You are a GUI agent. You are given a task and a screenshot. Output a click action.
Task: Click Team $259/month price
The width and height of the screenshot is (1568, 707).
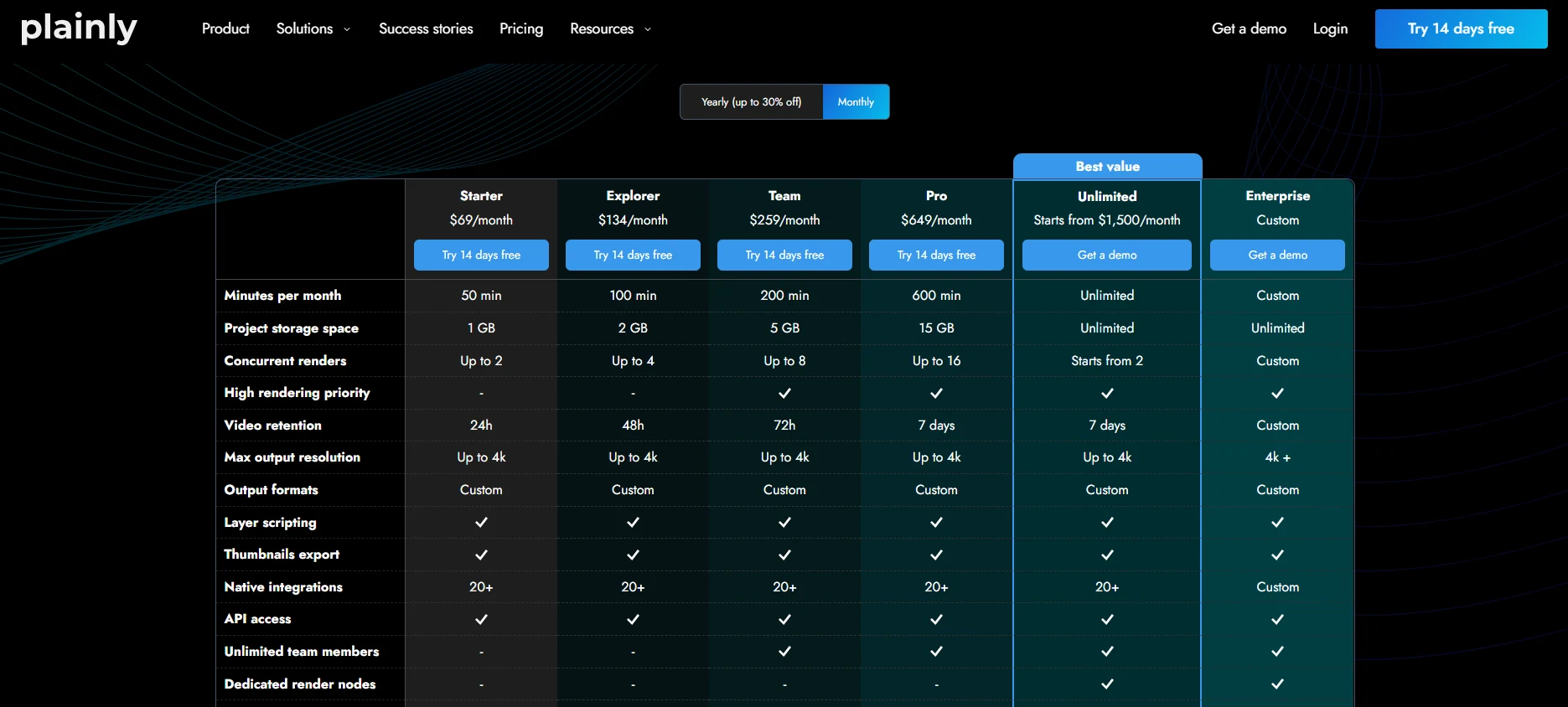784,219
